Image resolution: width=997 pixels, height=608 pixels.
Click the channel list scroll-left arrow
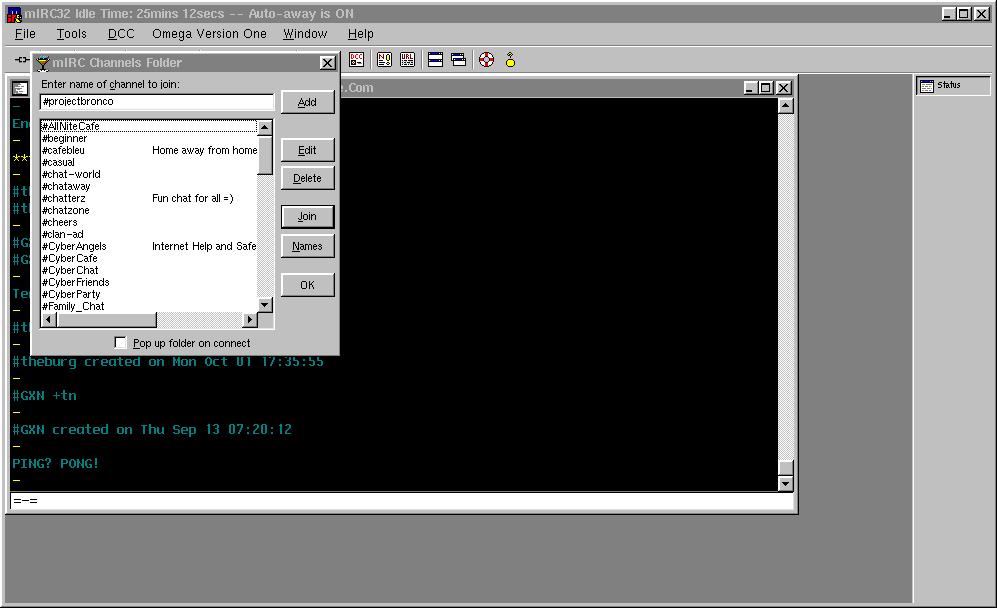point(48,319)
